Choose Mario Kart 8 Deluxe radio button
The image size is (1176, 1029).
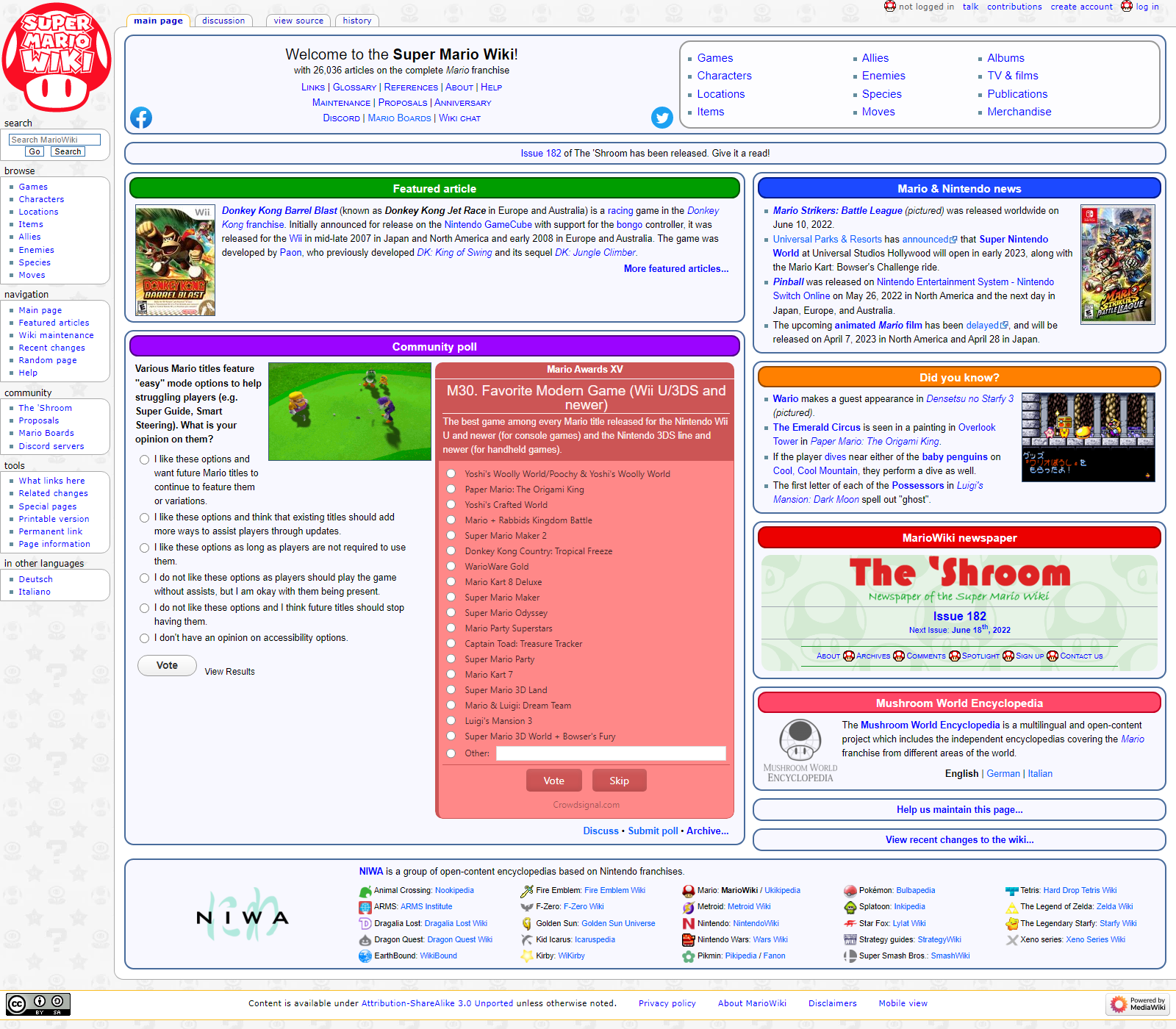coord(451,582)
